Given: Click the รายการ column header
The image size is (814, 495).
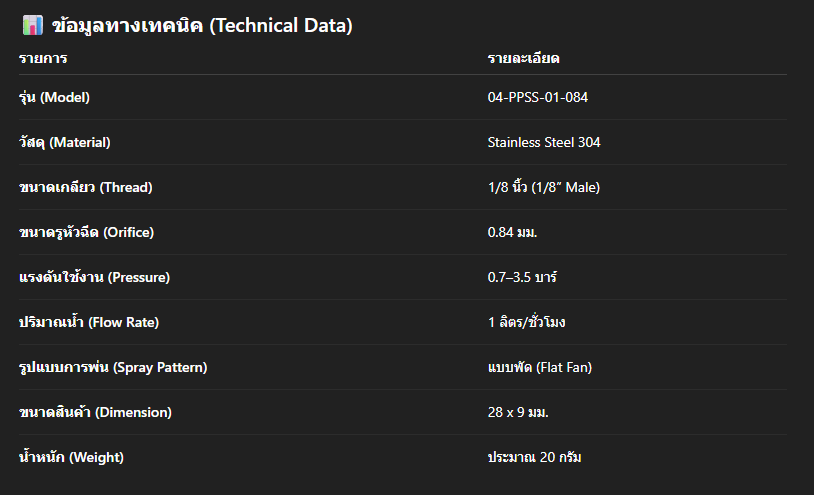Looking at the screenshot, I should pyautogui.click(x=43, y=59).
